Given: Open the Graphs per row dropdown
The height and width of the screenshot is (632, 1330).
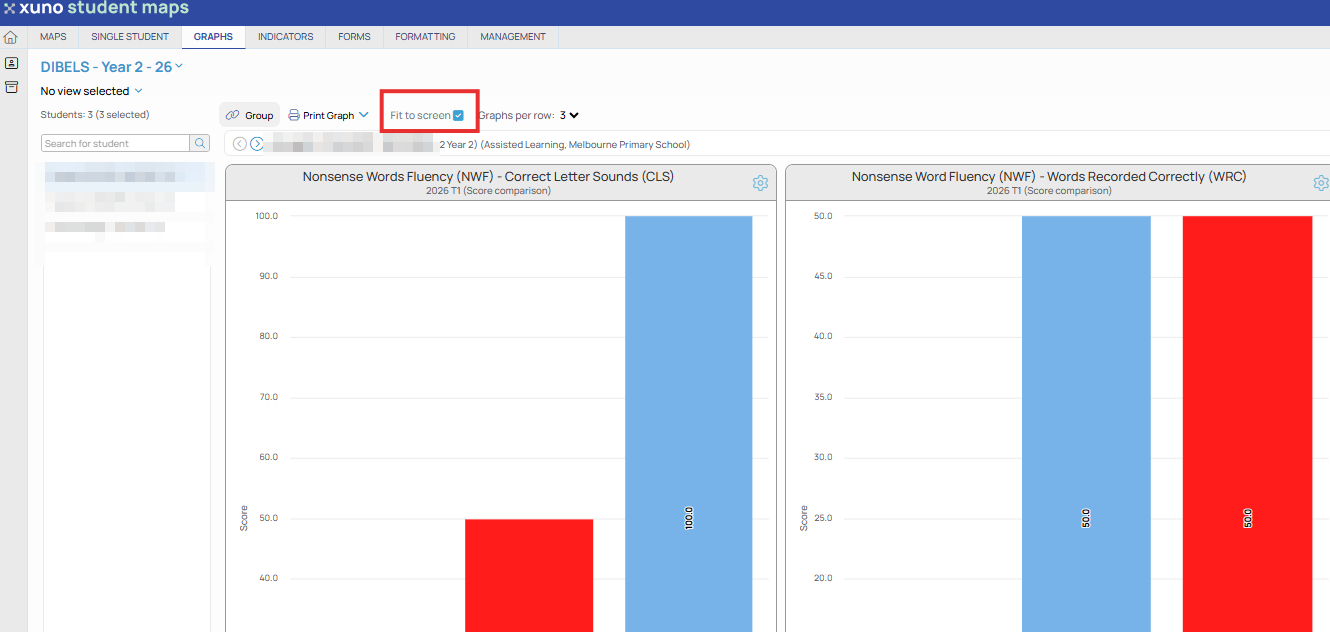Looking at the screenshot, I should [569, 115].
